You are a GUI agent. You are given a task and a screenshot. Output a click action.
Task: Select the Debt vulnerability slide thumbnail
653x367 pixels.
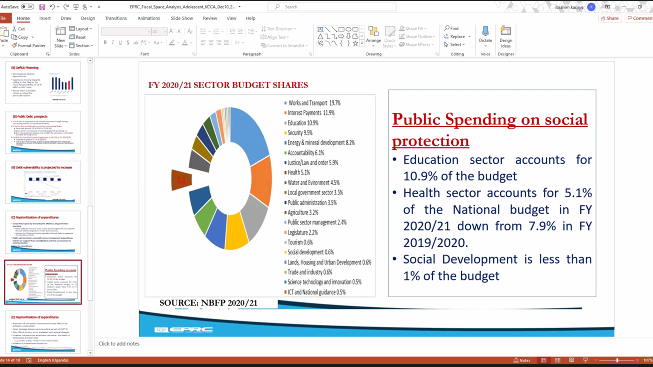43,182
